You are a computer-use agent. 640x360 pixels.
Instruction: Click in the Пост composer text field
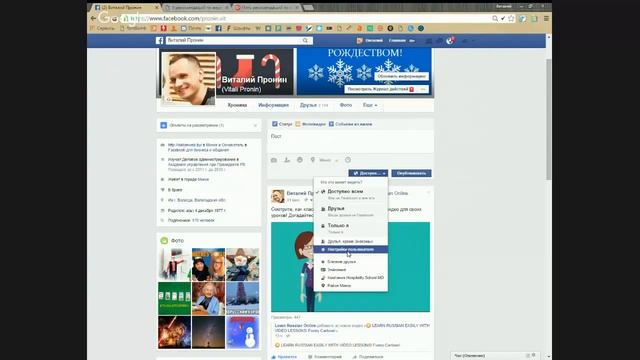tap(350, 141)
